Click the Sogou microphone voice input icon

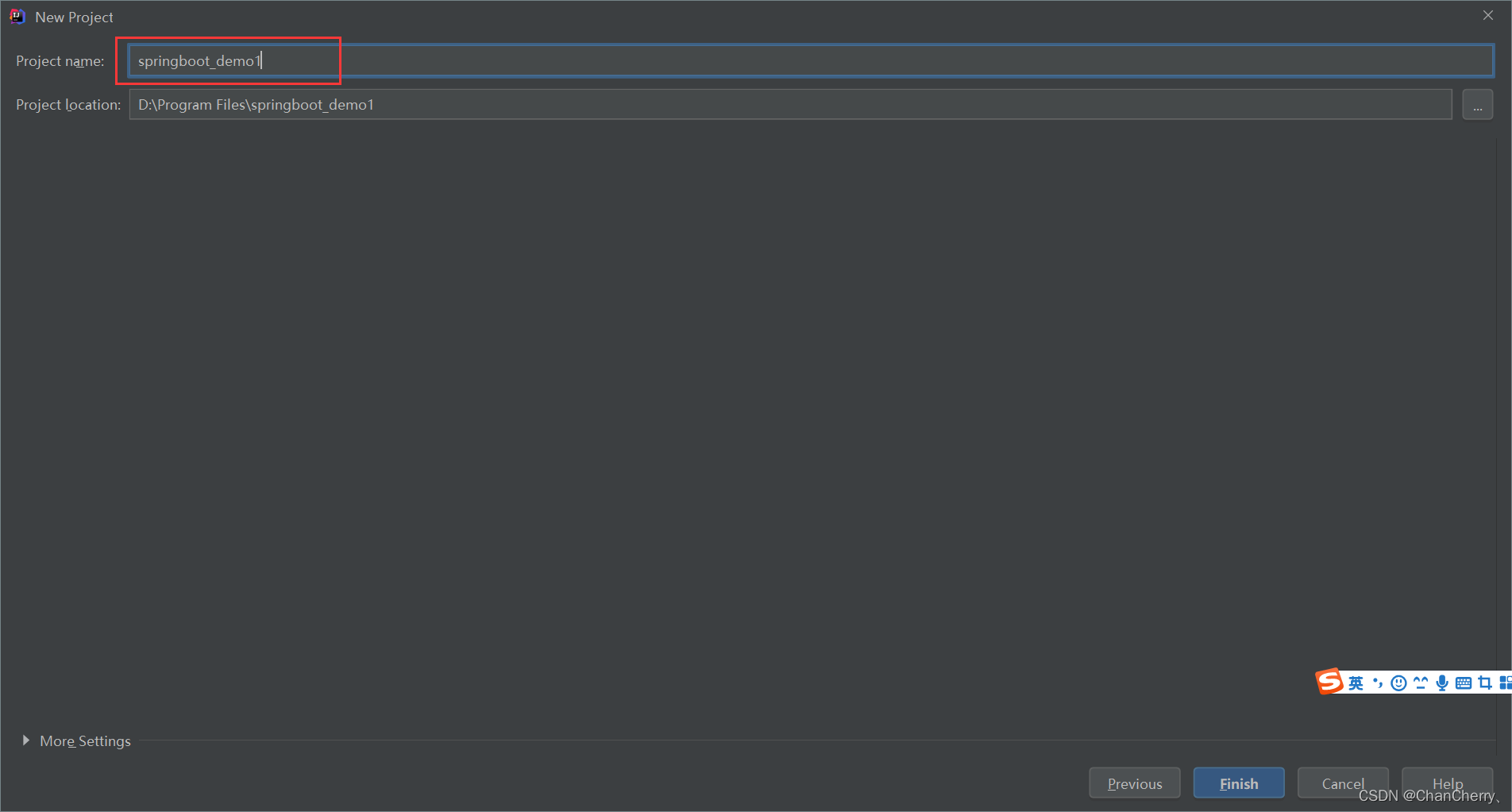(x=1442, y=683)
